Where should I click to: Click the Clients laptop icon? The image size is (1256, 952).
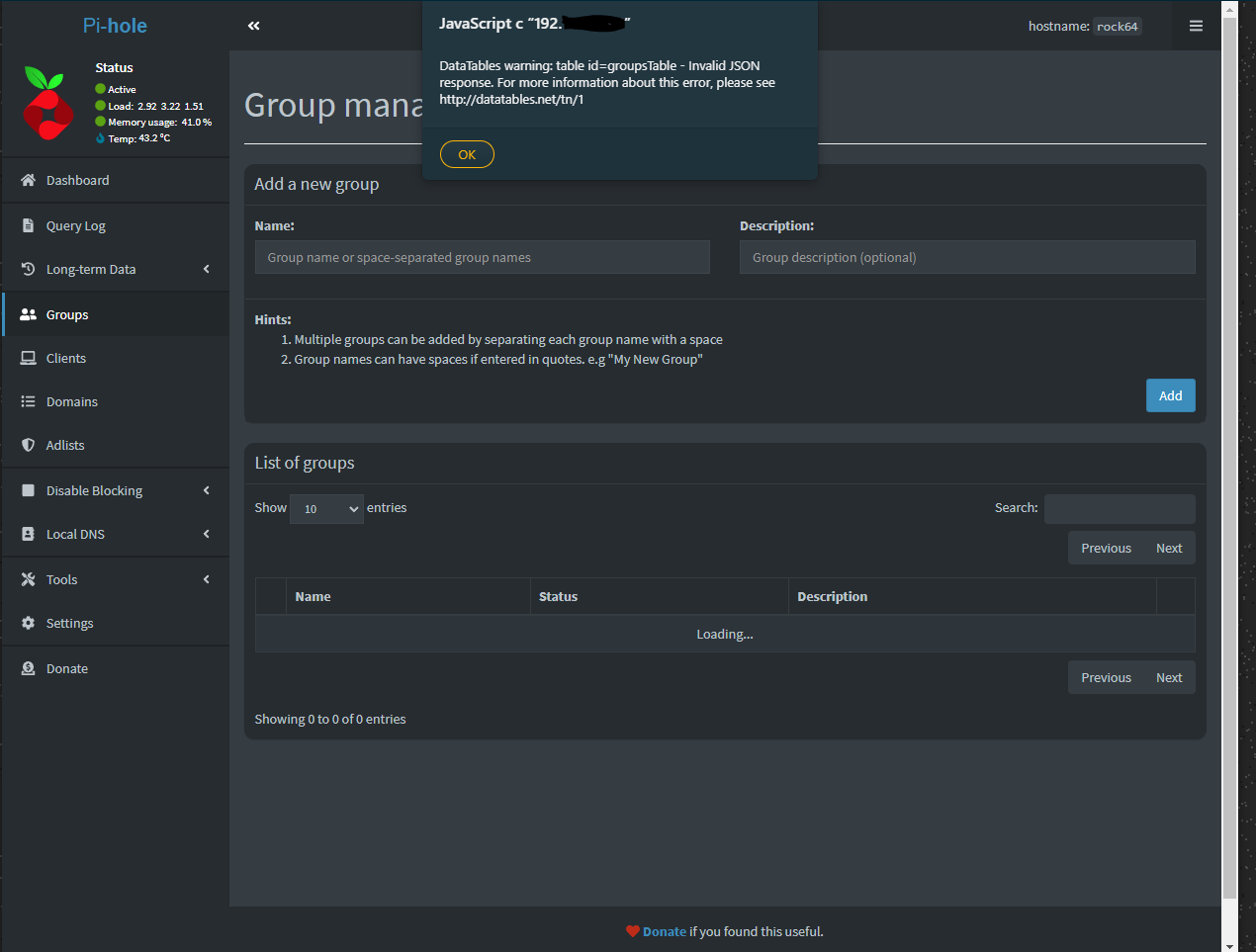click(28, 358)
